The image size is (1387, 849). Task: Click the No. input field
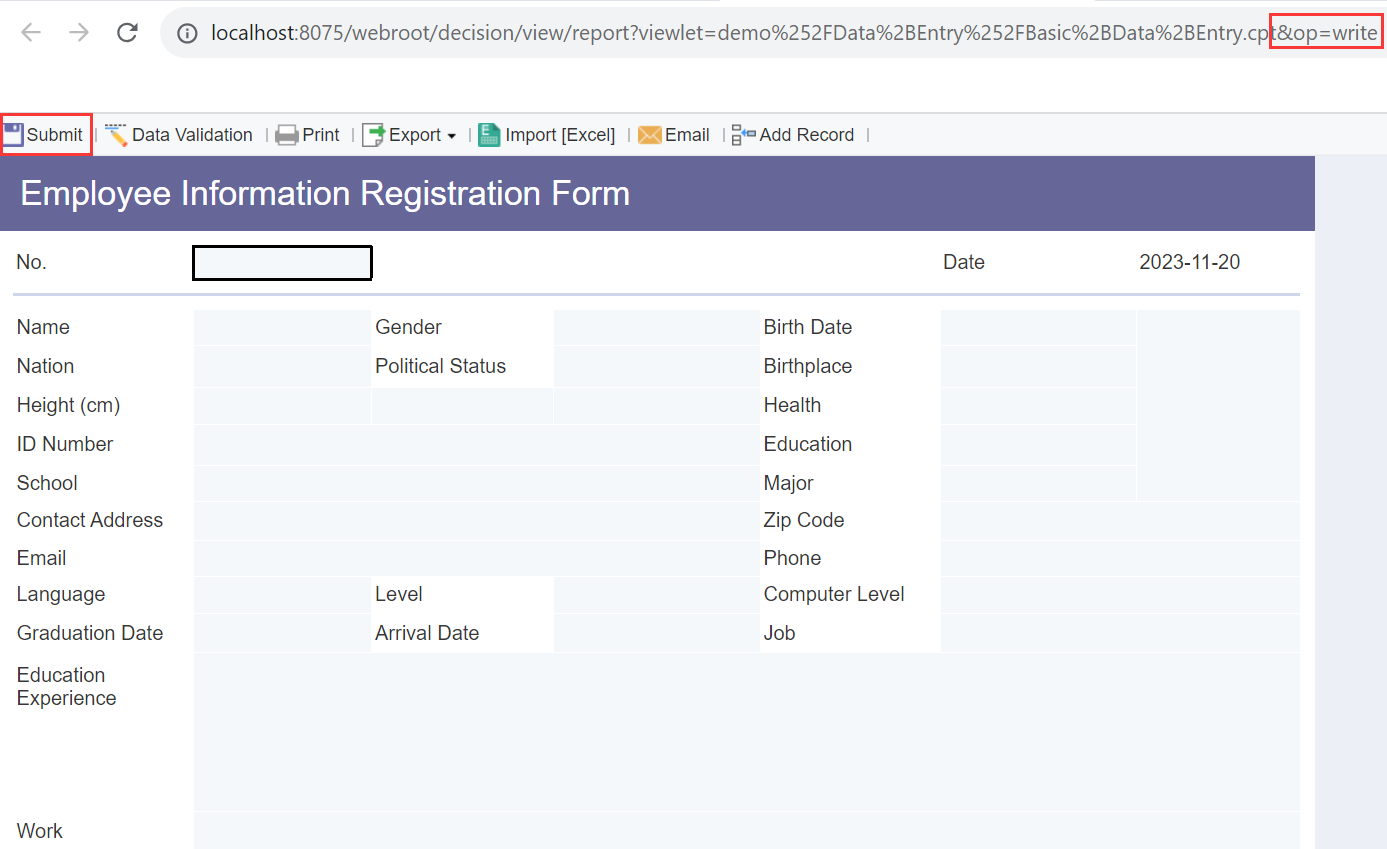(x=282, y=262)
